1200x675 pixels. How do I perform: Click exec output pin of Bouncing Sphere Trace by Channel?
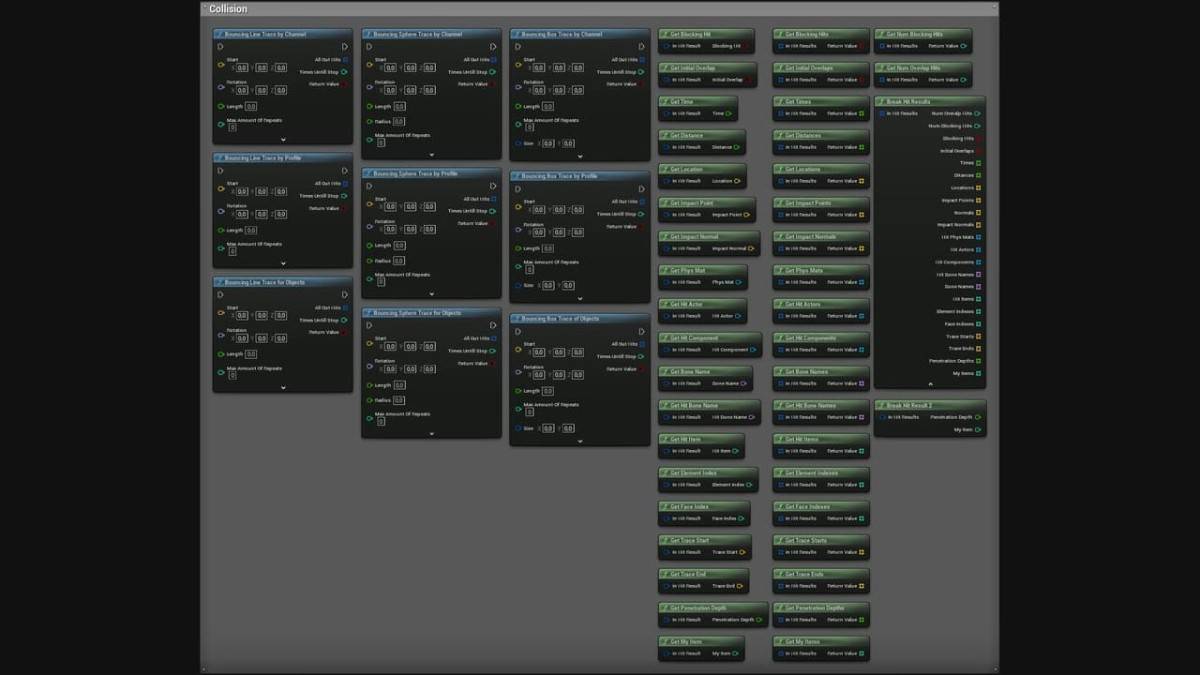(494, 46)
